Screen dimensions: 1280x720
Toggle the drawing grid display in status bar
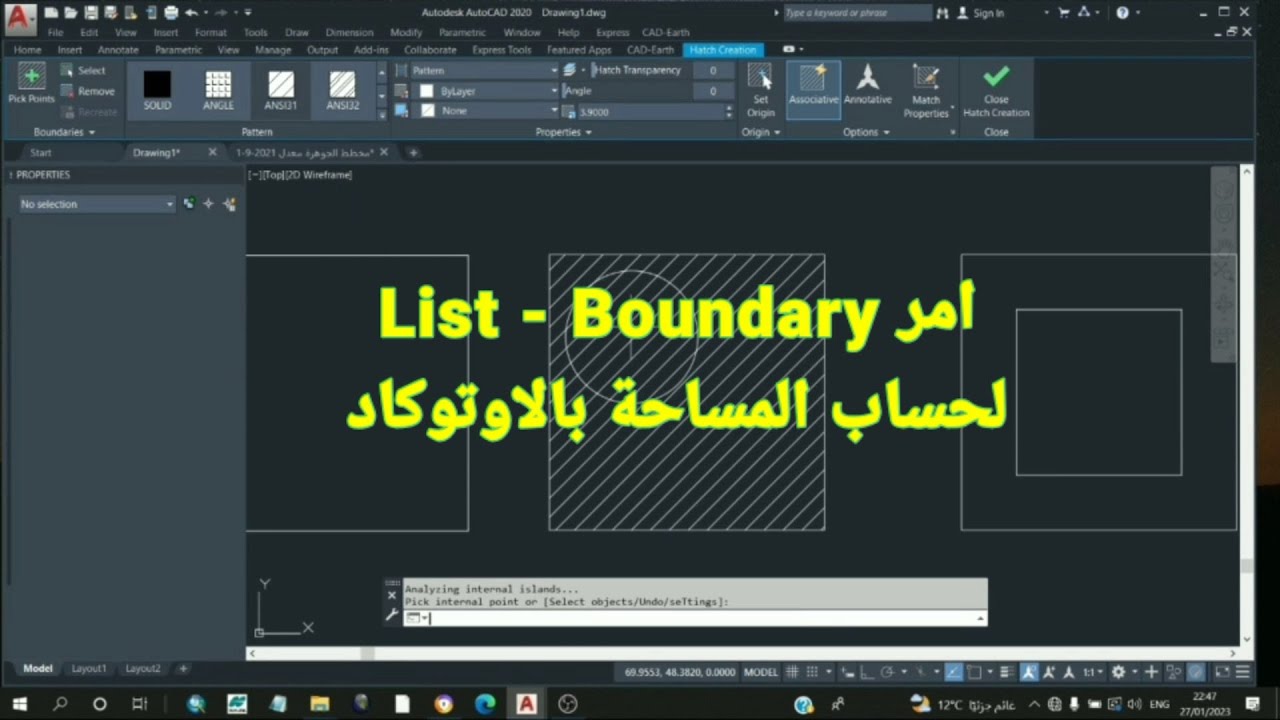(792, 672)
